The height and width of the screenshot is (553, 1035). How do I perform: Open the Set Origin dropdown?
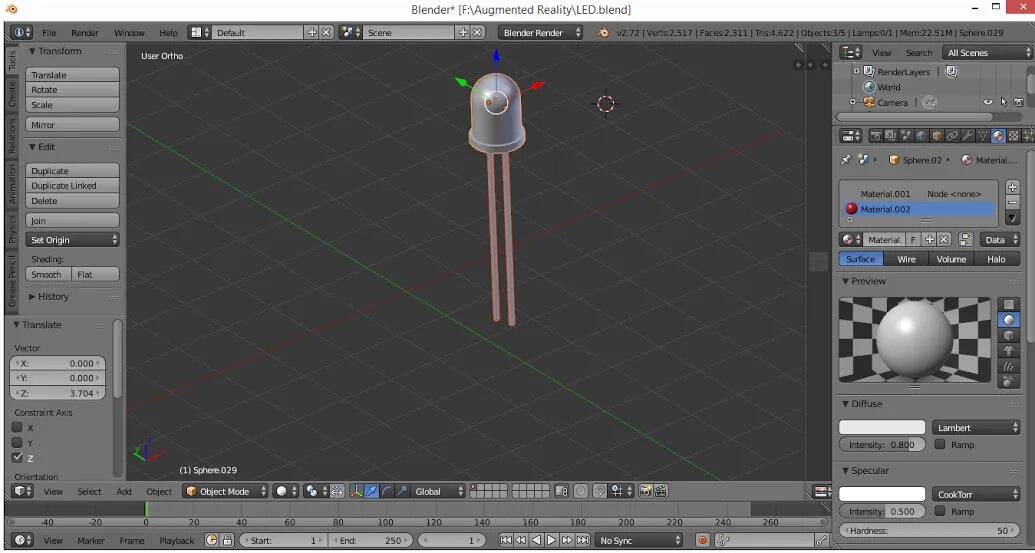pyautogui.click(x=73, y=240)
